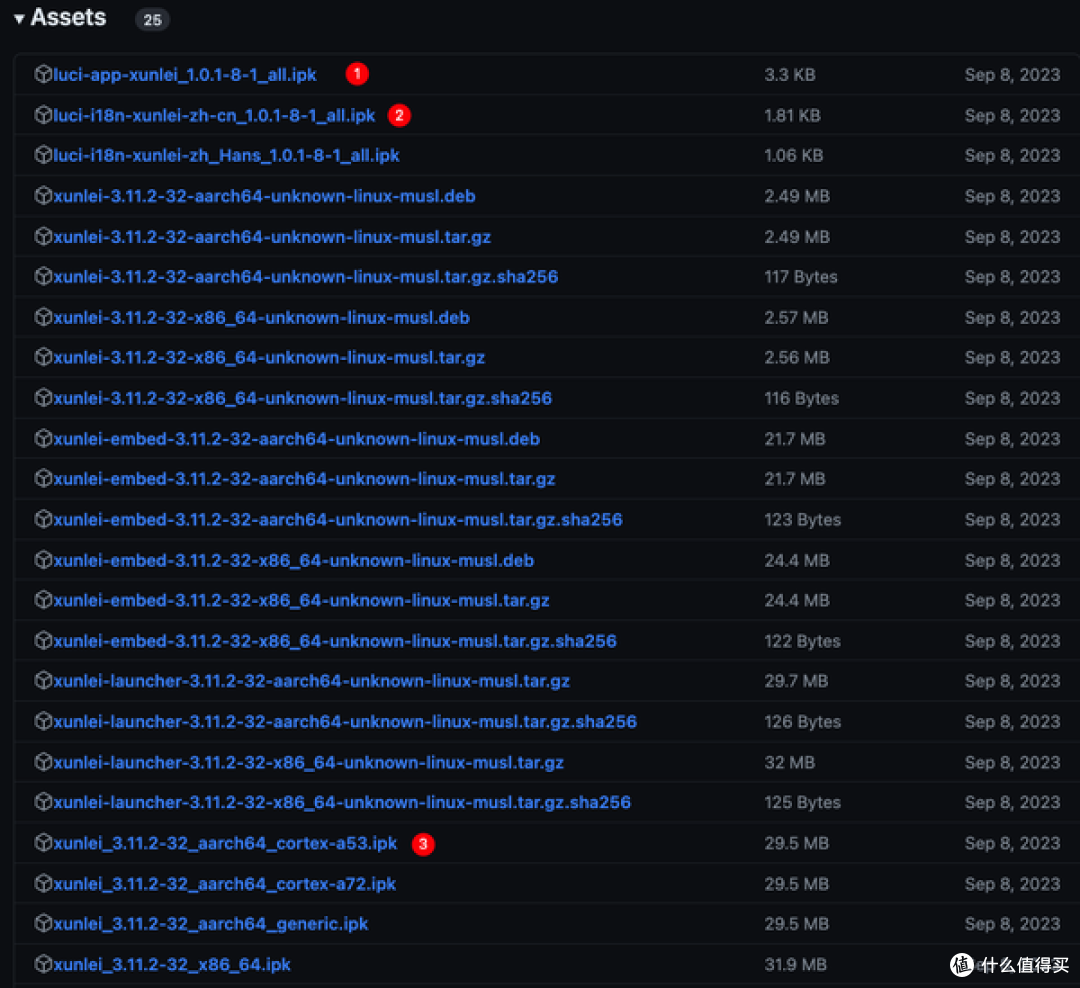Download xunlei-3.11.2-32-x86_64-unknown-linux-musl.tar.gz
Screen dimensions: 1080x988
pyautogui.click(x=269, y=358)
